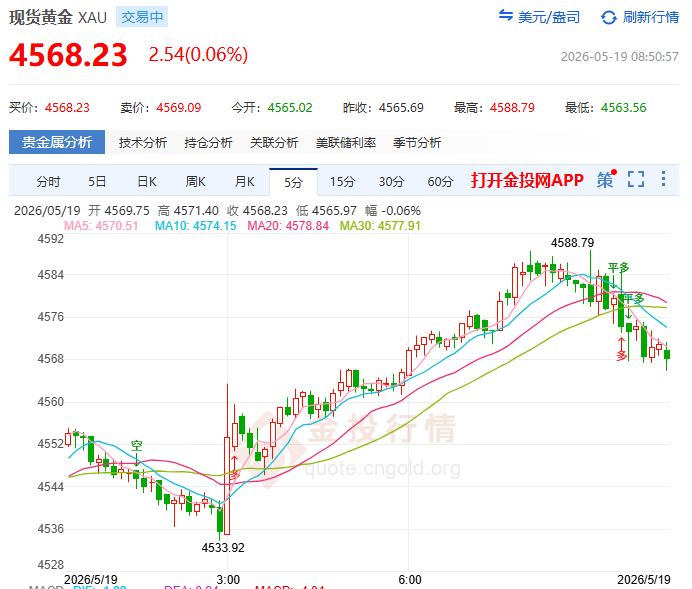The height and width of the screenshot is (589, 692).
Task: Switch chart to 周K
Action: [x=196, y=181]
